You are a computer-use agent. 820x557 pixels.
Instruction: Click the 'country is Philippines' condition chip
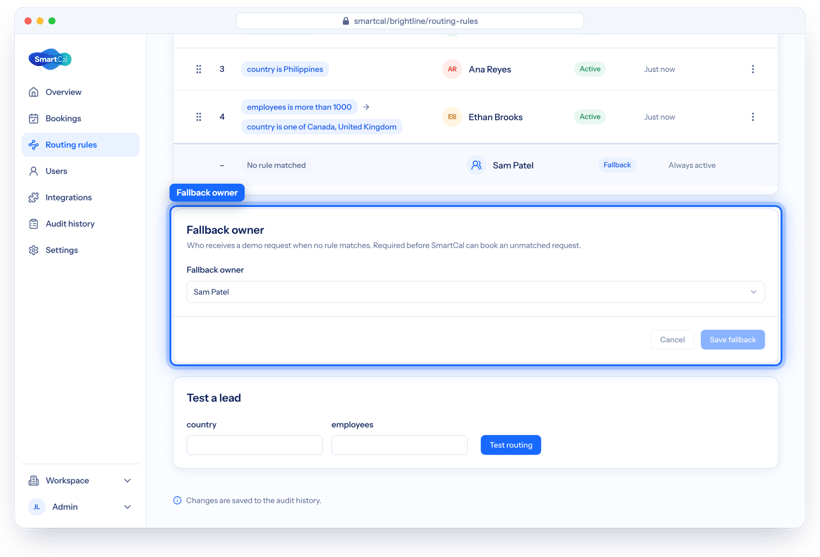[x=285, y=69]
